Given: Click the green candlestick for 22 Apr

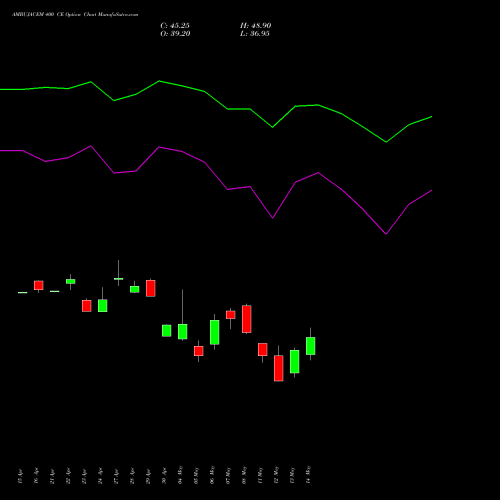Looking at the screenshot, I should pyautogui.click(x=71, y=281).
